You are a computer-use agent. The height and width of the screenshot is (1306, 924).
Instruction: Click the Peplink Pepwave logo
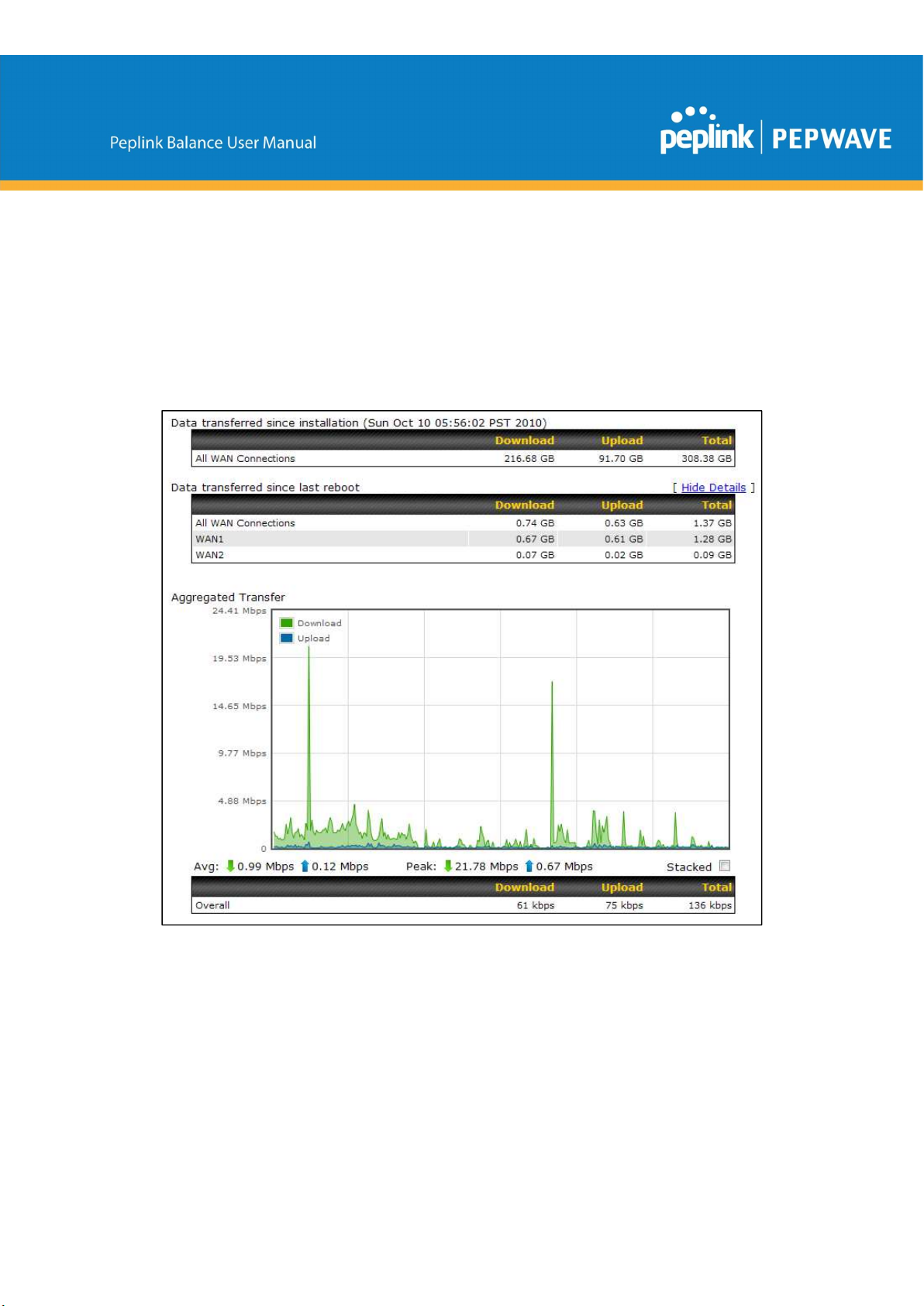(x=776, y=131)
